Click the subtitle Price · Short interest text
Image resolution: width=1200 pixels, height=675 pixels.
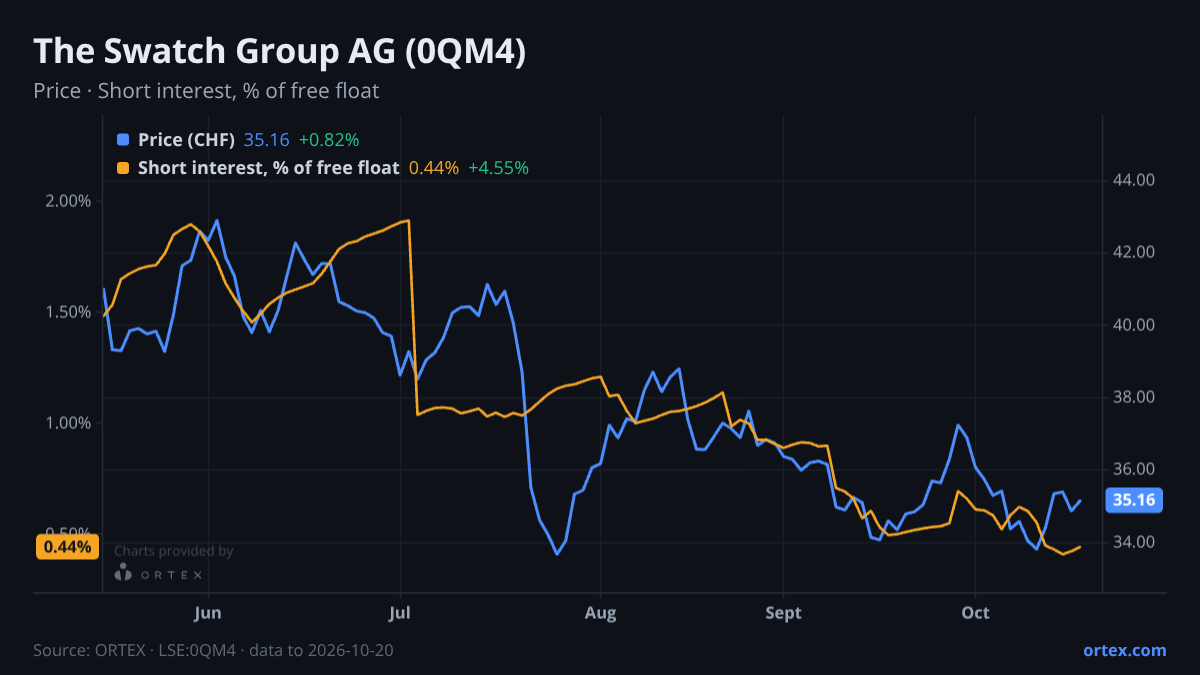tap(206, 91)
